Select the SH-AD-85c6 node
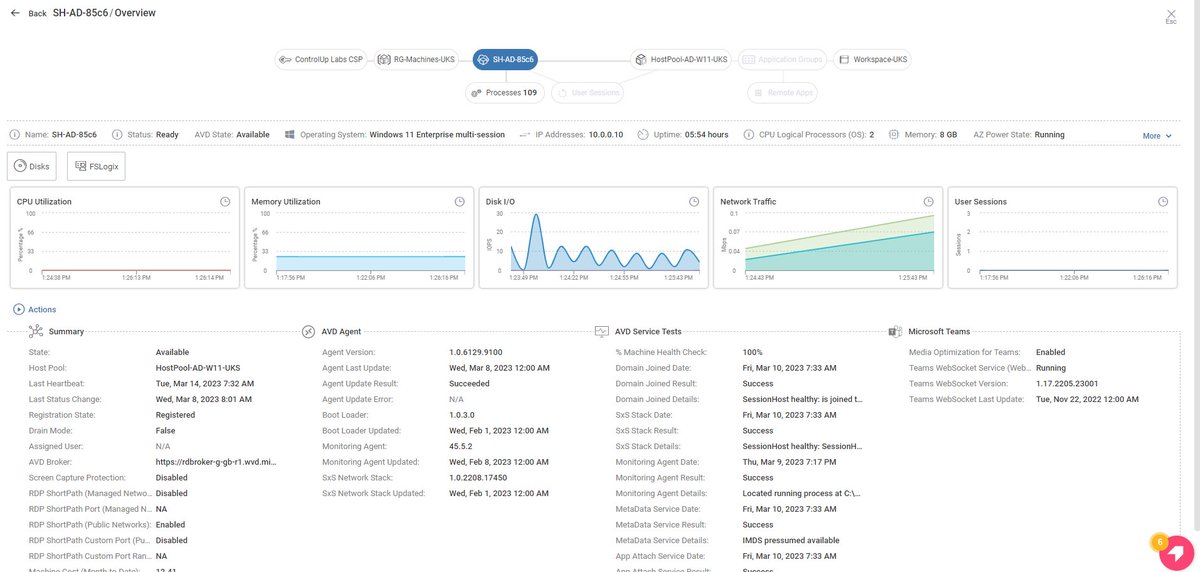The height and width of the screenshot is (572, 1200). pyautogui.click(x=505, y=60)
